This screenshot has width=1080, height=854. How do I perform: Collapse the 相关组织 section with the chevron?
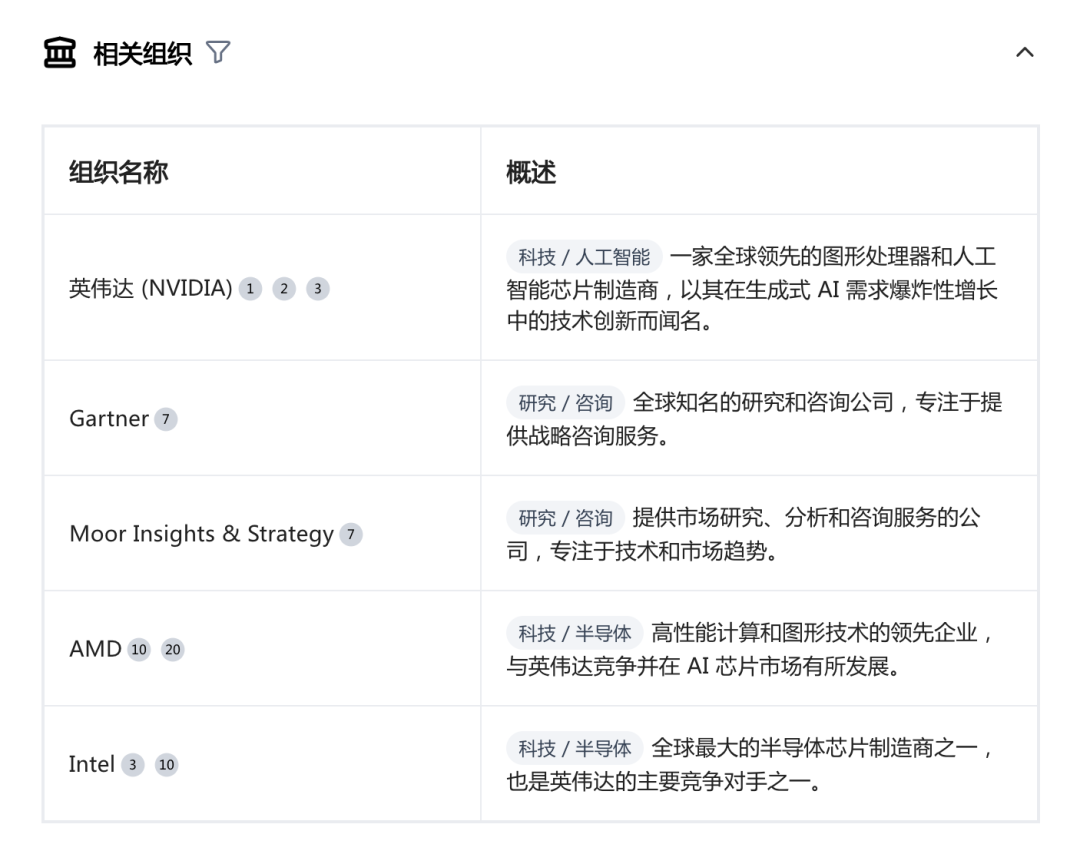pyautogui.click(x=1025, y=52)
